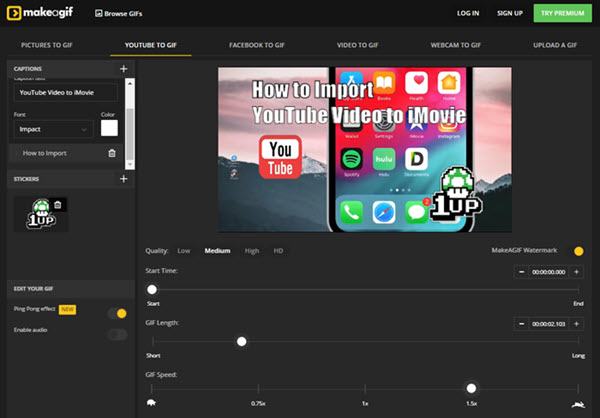Image resolution: width=600 pixels, height=418 pixels.
Task: Add a new sticker with plus icon
Action: coord(124,179)
